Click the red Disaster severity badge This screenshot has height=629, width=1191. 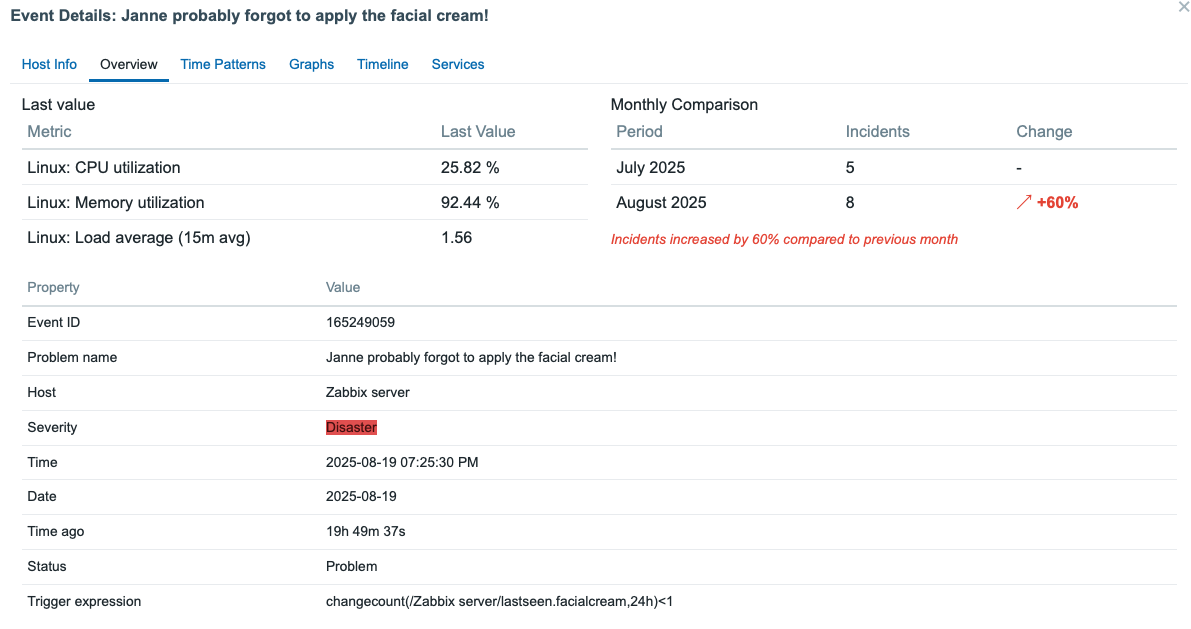pos(351,427)
